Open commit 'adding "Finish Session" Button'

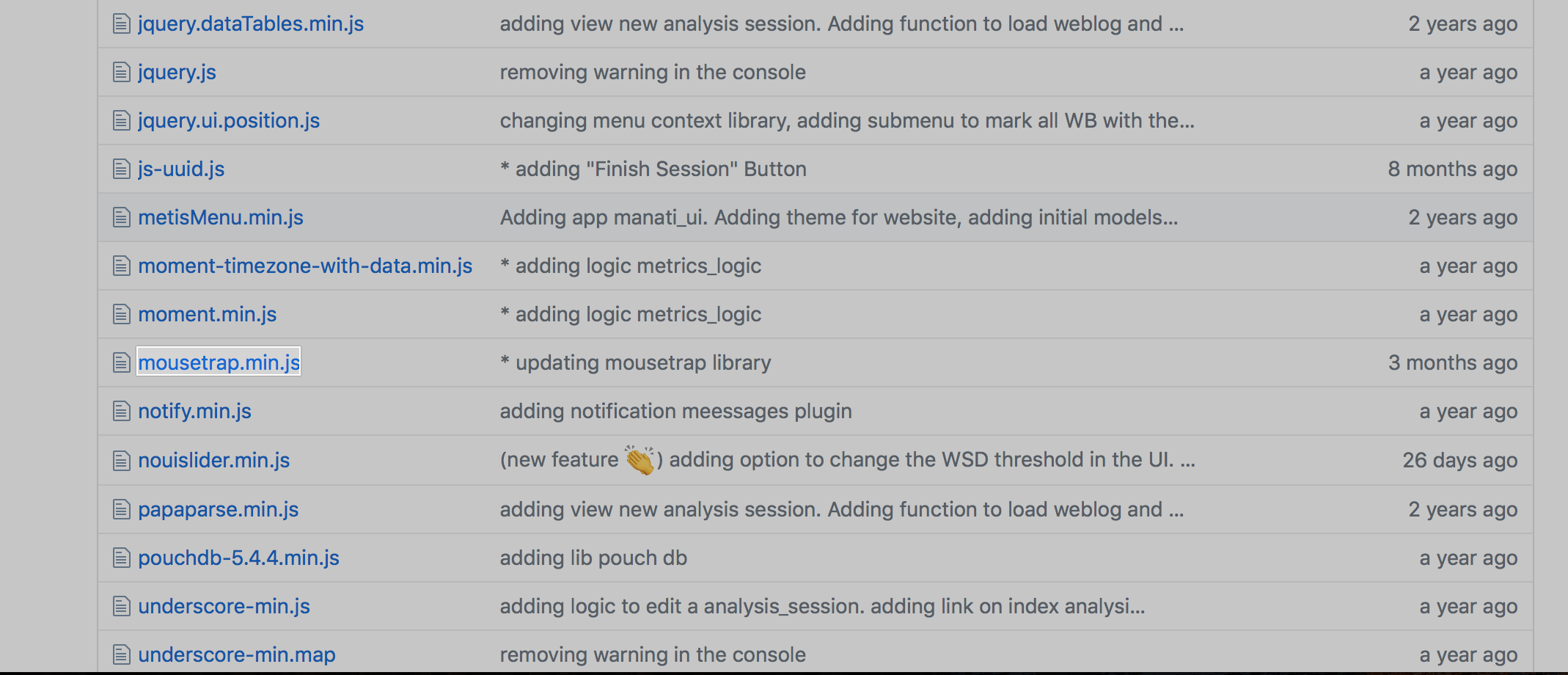(x=653, y=169)
